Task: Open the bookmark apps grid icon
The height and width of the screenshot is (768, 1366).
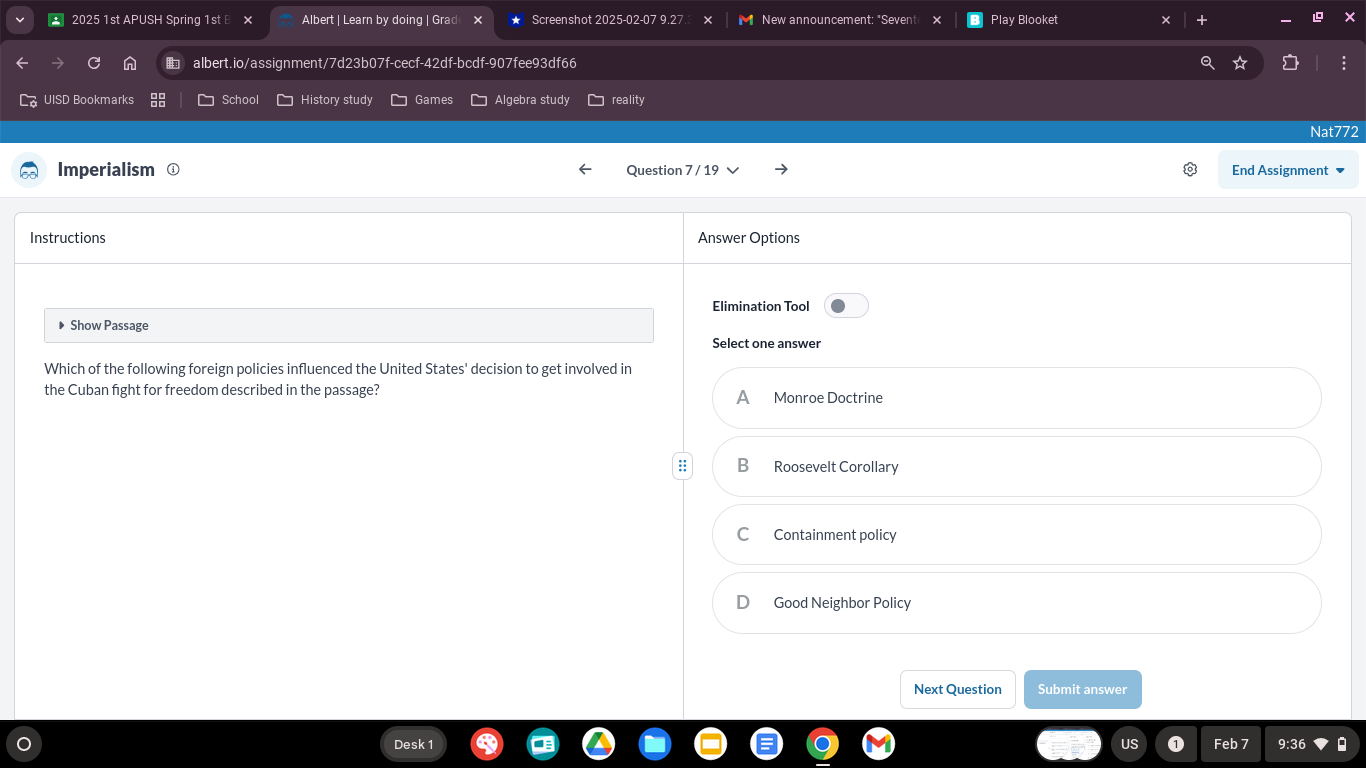Action: point(158,100)
